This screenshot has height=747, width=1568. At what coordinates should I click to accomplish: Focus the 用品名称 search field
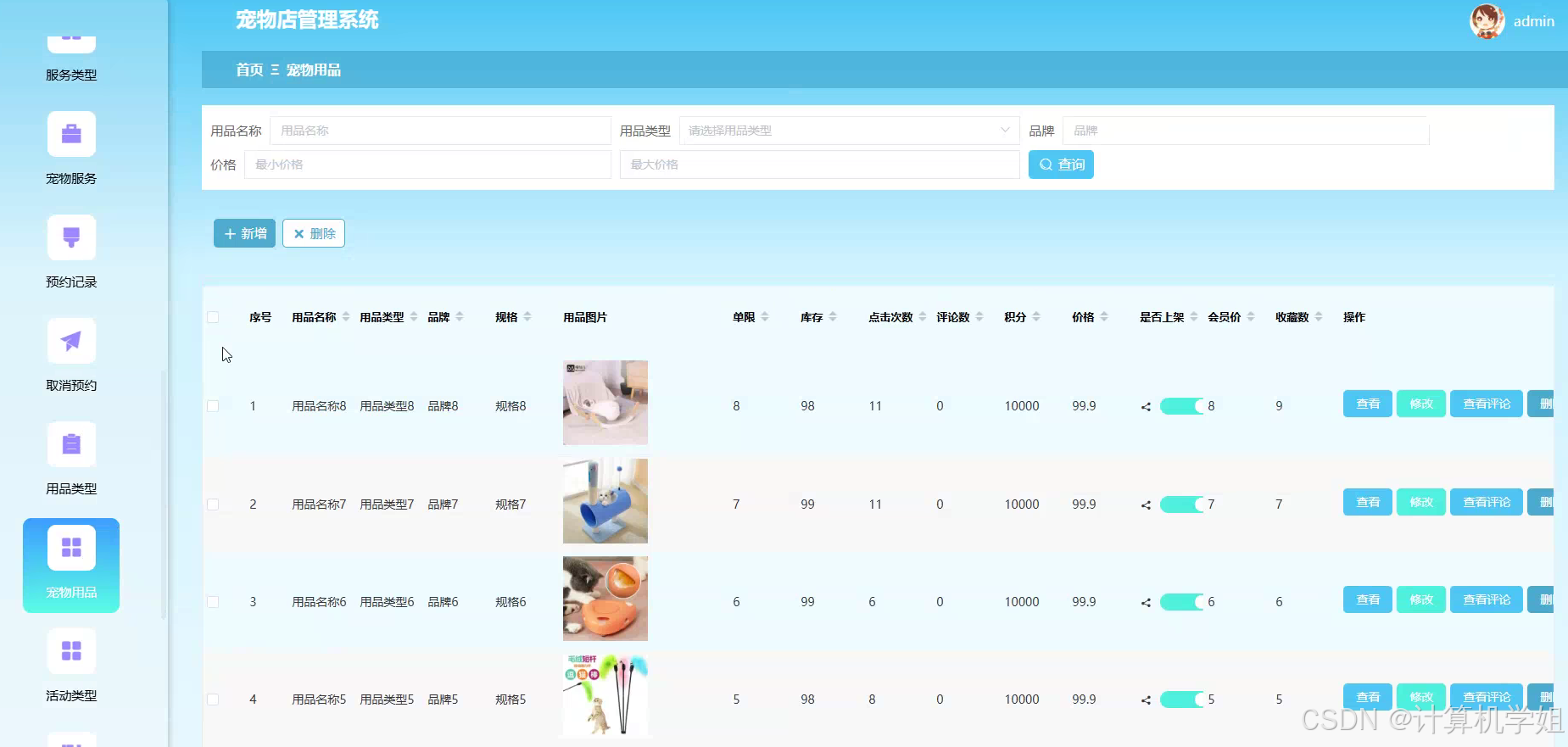click(440, 131)
